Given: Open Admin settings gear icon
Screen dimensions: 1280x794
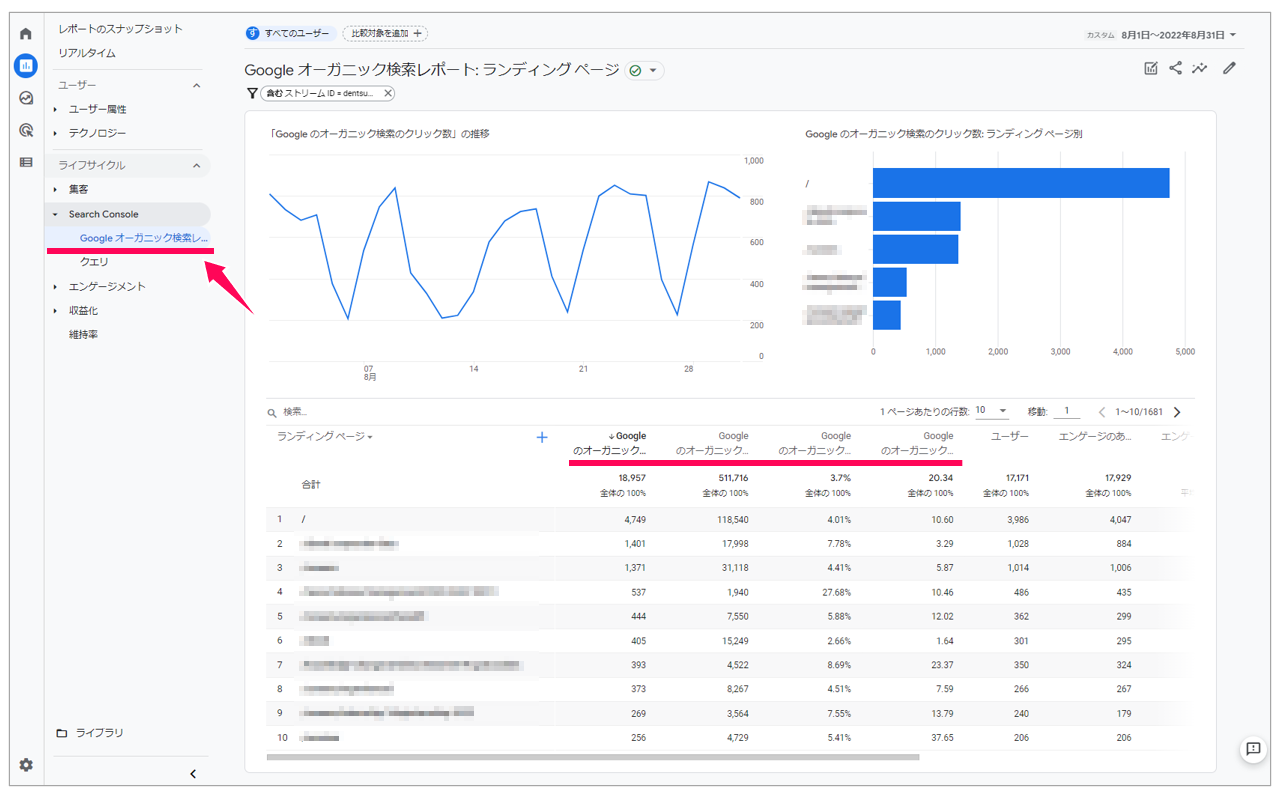Looking at the screenshot, I should (26, 765).
